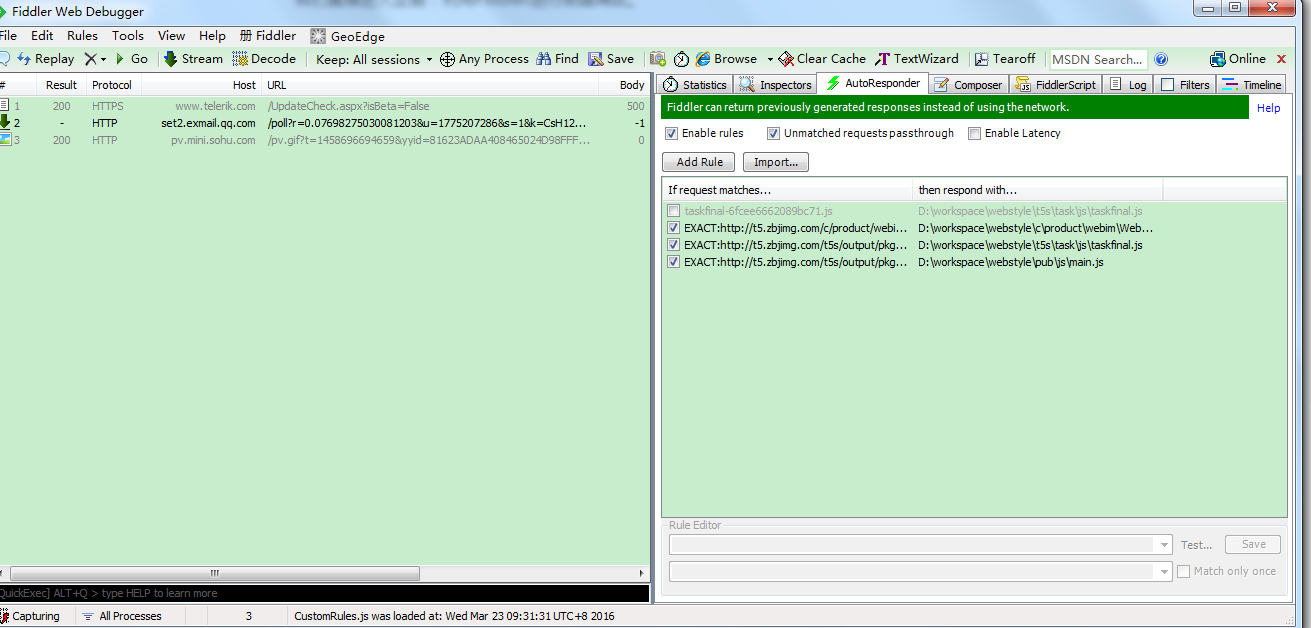
Task: Click the Replay toolbar icon
Action: (x=24, y=59)
